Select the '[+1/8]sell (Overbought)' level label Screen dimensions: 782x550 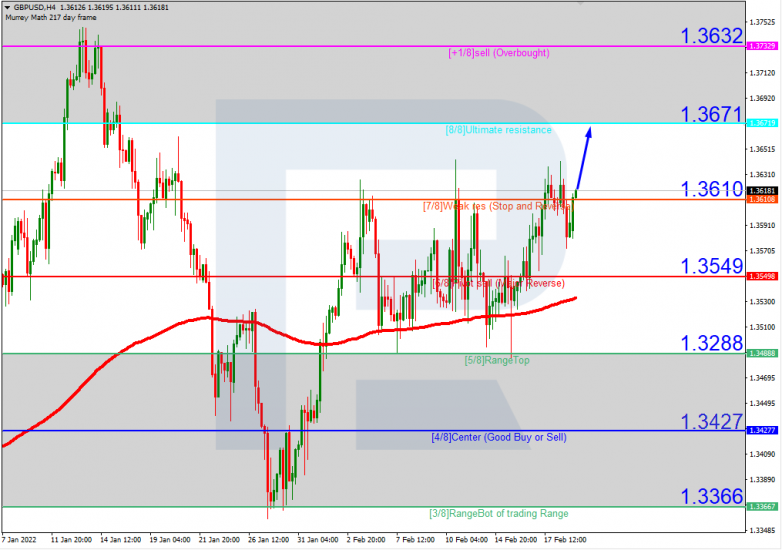(x=499, y=53)
